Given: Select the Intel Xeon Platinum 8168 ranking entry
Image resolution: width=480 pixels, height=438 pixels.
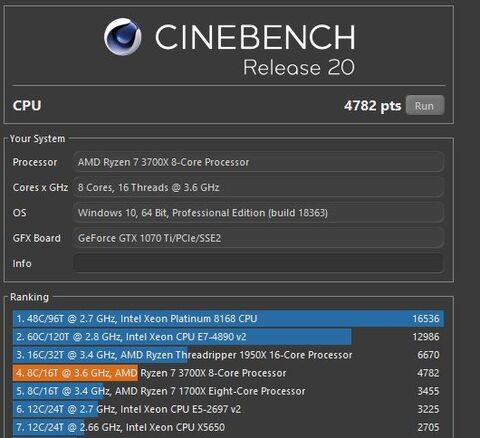Looking at the screenshot, I should click(x=228, y=319).
